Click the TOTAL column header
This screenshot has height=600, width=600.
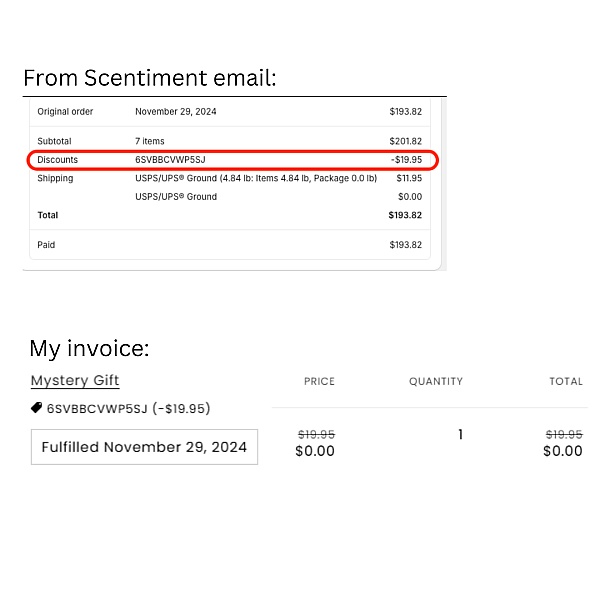(x=566, y=382)
